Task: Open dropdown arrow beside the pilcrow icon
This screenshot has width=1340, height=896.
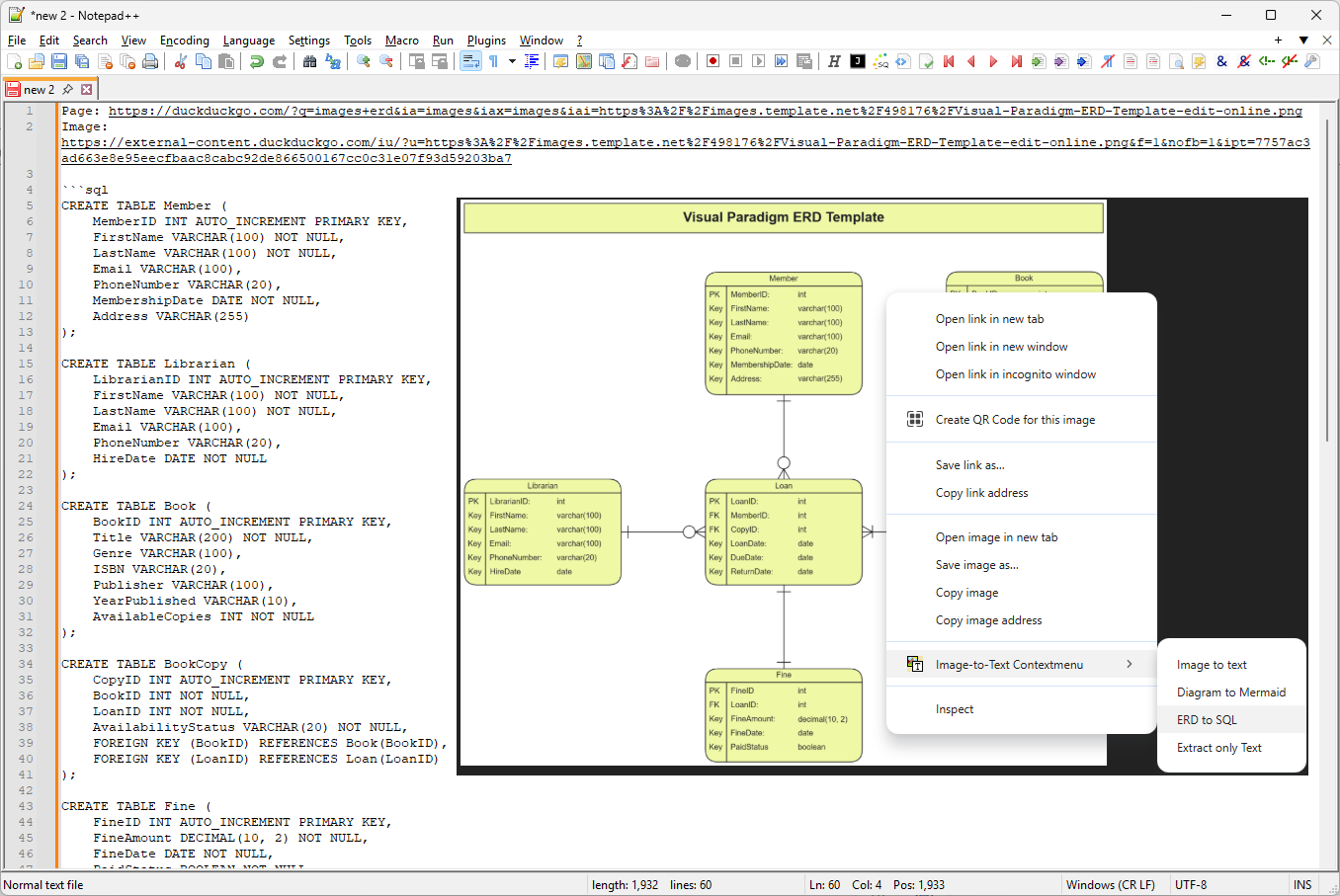Action: tap(512, 61)
